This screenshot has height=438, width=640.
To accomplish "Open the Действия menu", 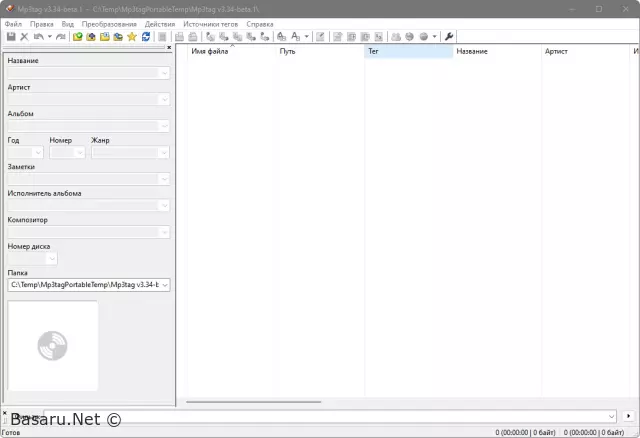I will [x=160, y=24].
